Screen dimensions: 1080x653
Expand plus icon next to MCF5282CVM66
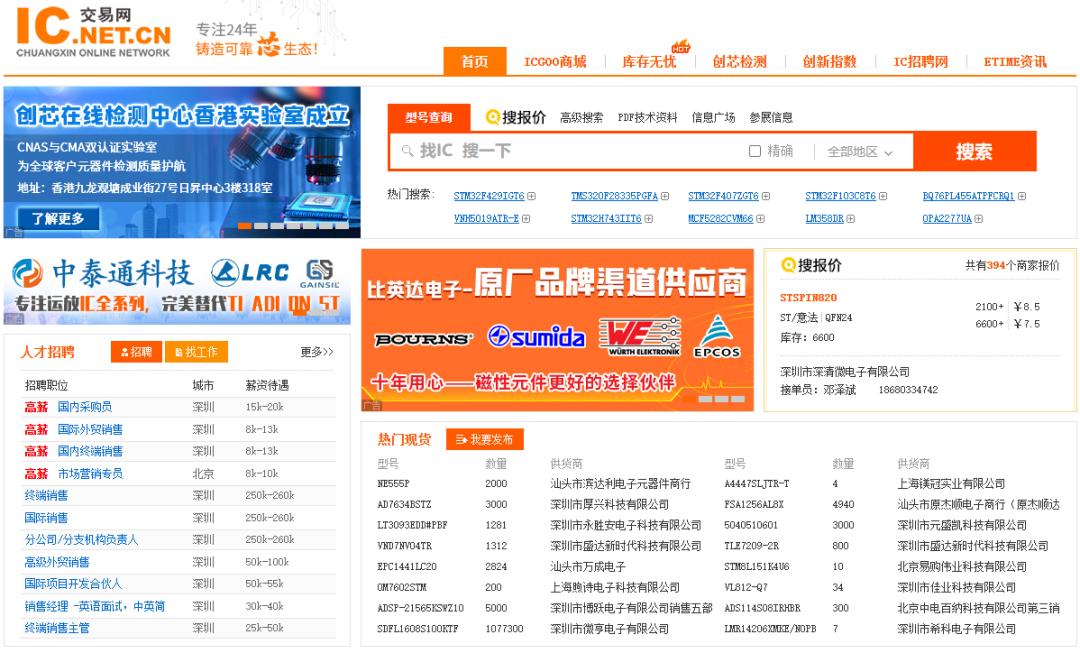coord(760,219)
